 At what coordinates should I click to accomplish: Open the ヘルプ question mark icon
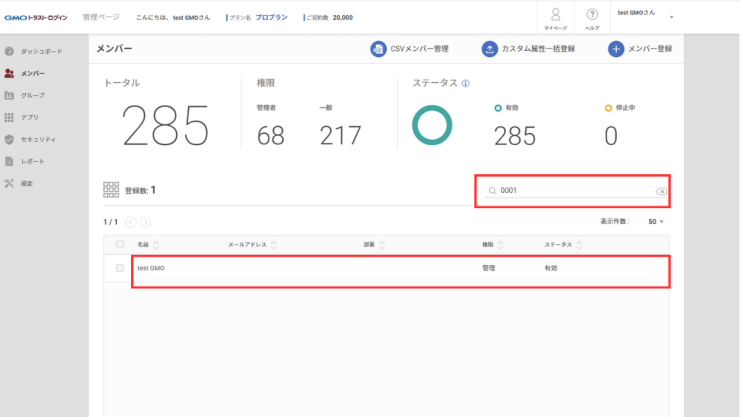point(592,15)
